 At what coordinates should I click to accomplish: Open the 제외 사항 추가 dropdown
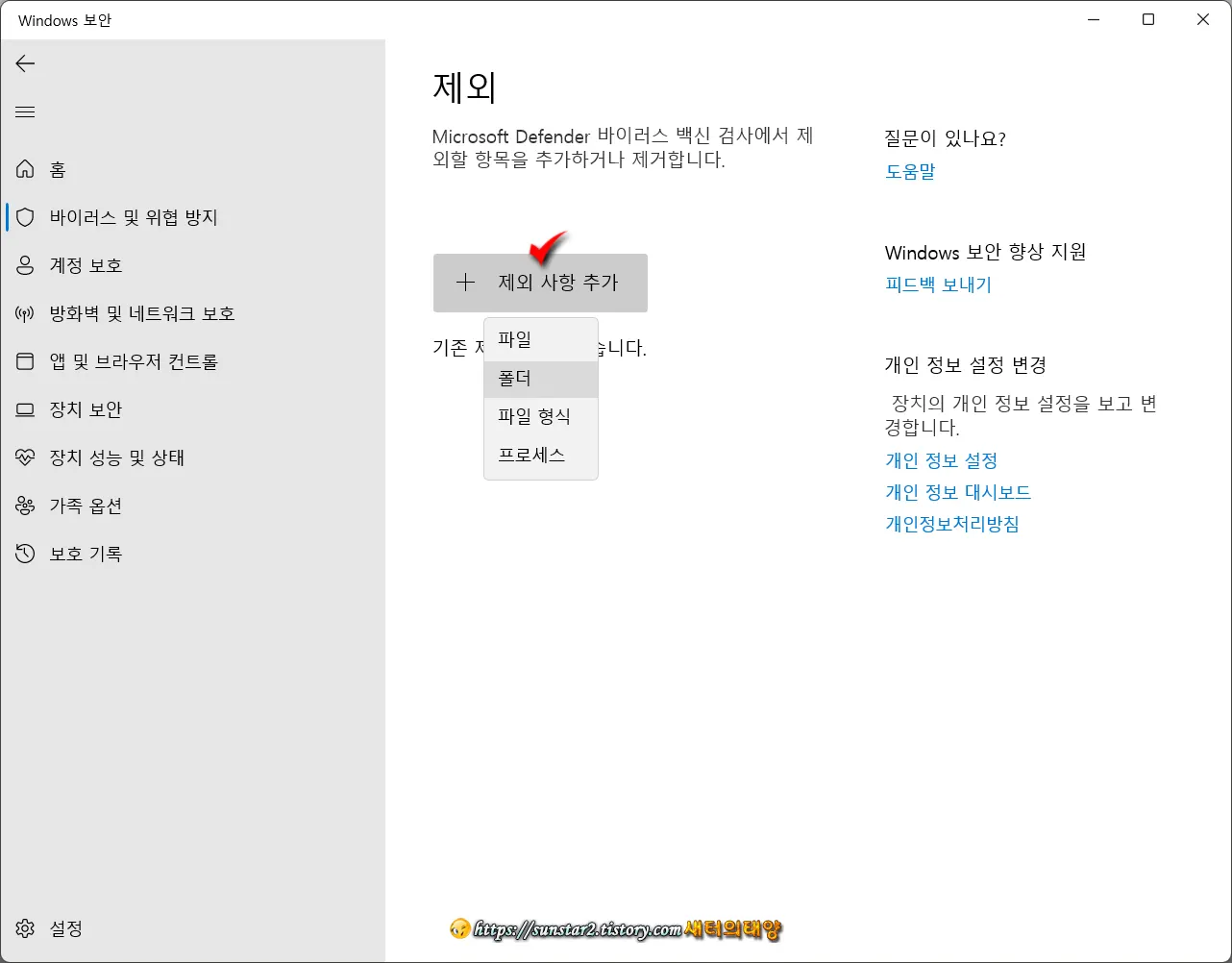point(541,283)
